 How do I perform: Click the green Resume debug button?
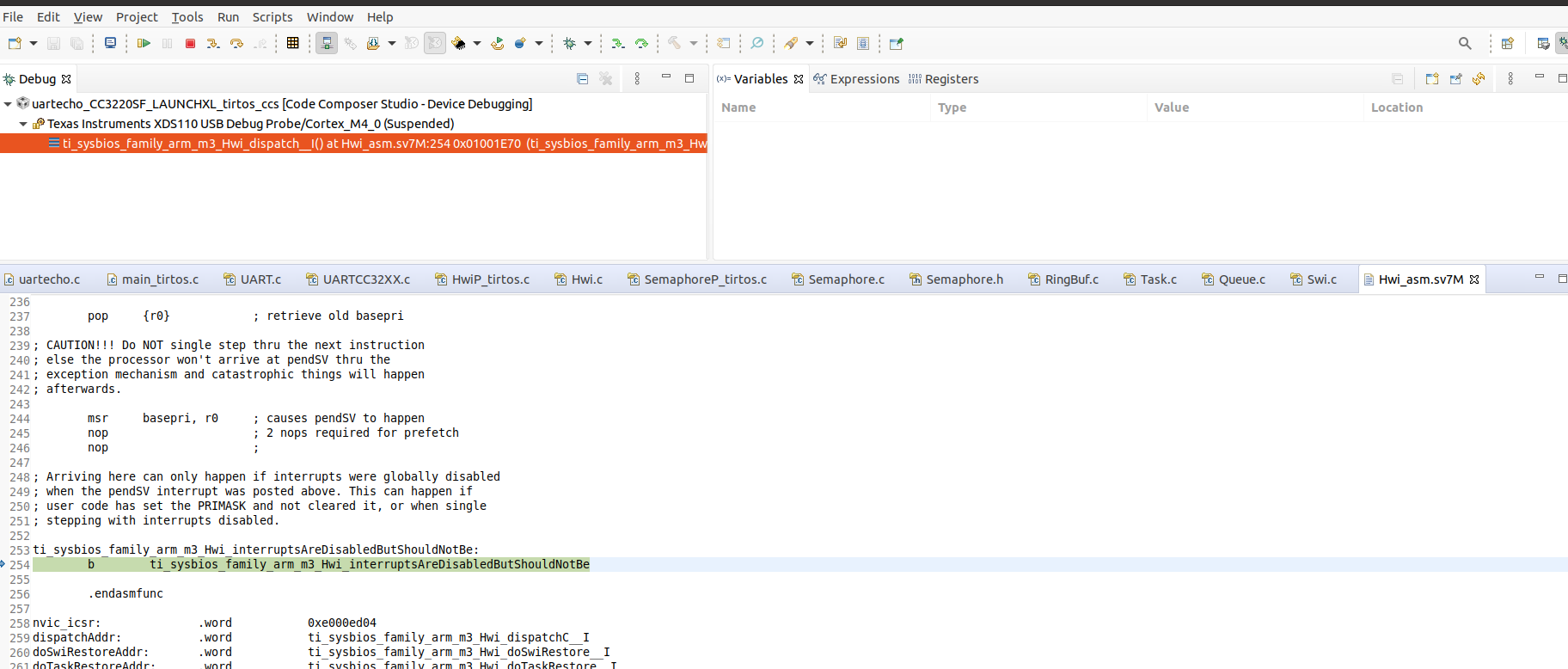144,43
